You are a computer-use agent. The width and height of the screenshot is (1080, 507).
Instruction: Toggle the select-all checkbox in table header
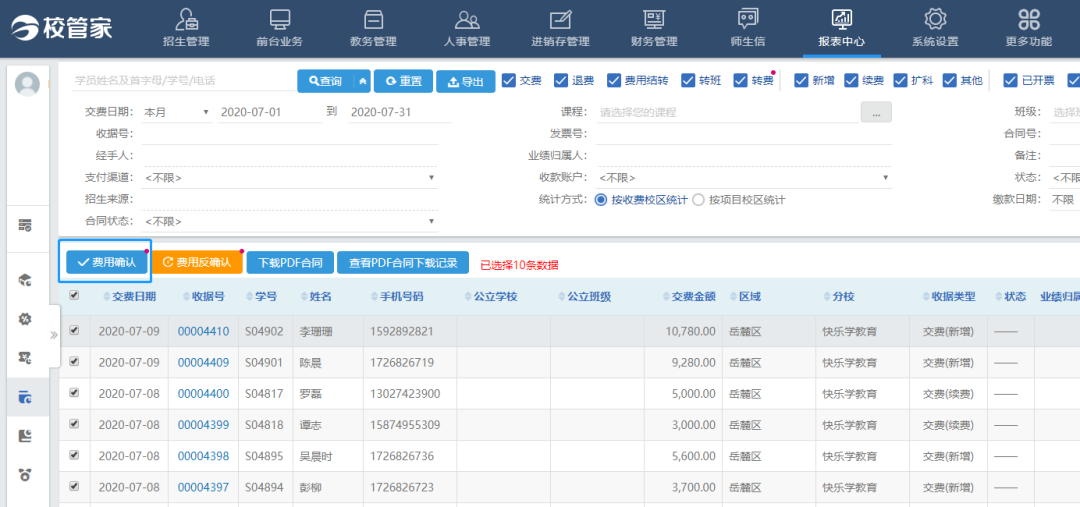click(x=74, y=296)
